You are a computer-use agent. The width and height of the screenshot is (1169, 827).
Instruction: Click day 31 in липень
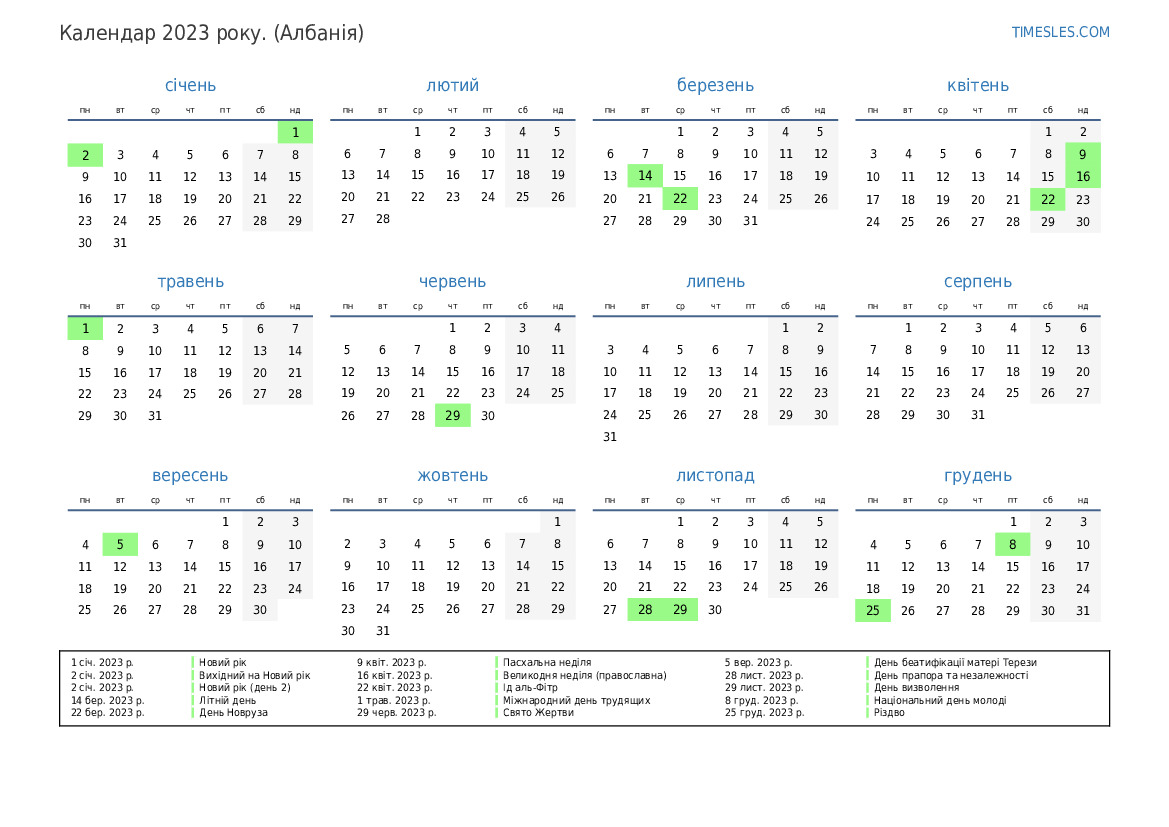click(x=610, y=437)
